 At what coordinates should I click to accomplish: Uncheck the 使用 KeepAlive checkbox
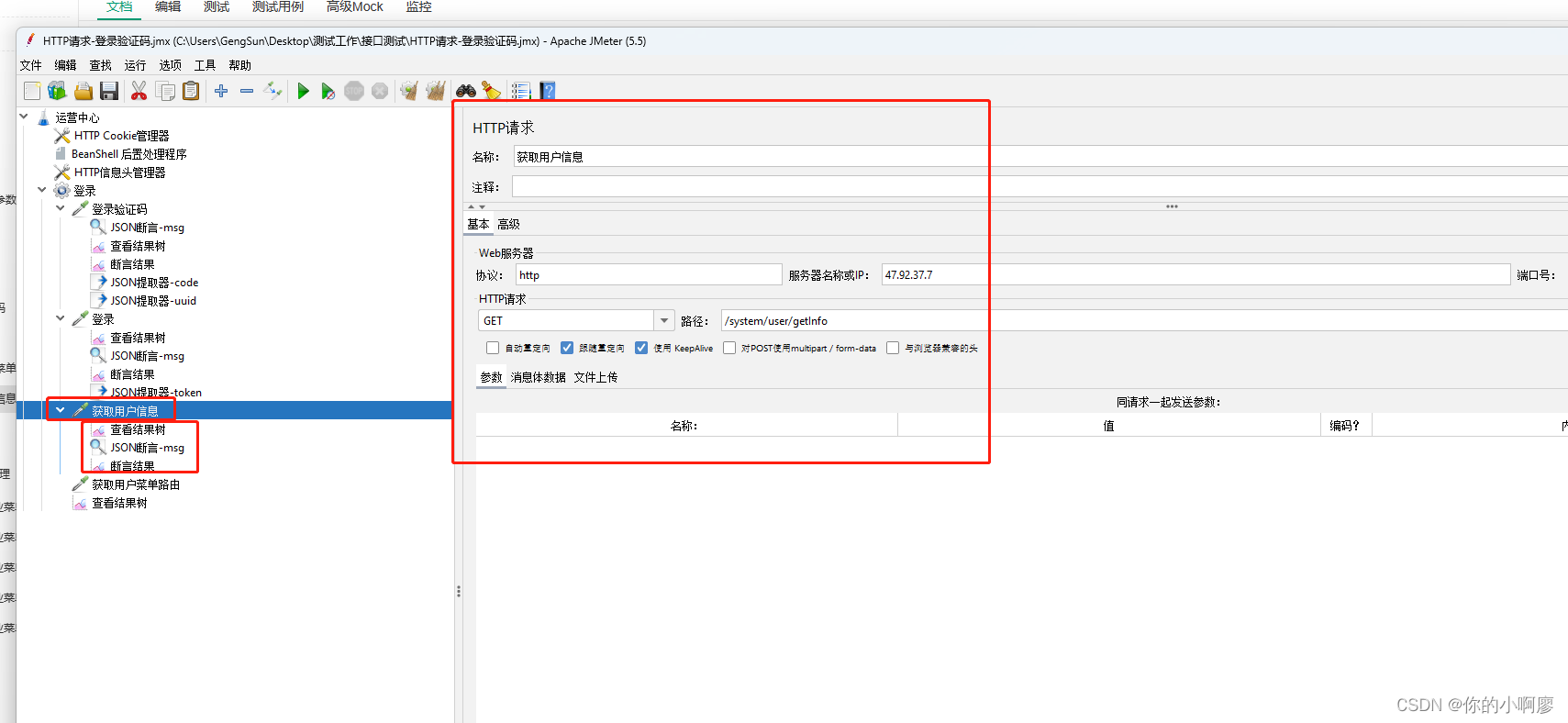[641, 348]
